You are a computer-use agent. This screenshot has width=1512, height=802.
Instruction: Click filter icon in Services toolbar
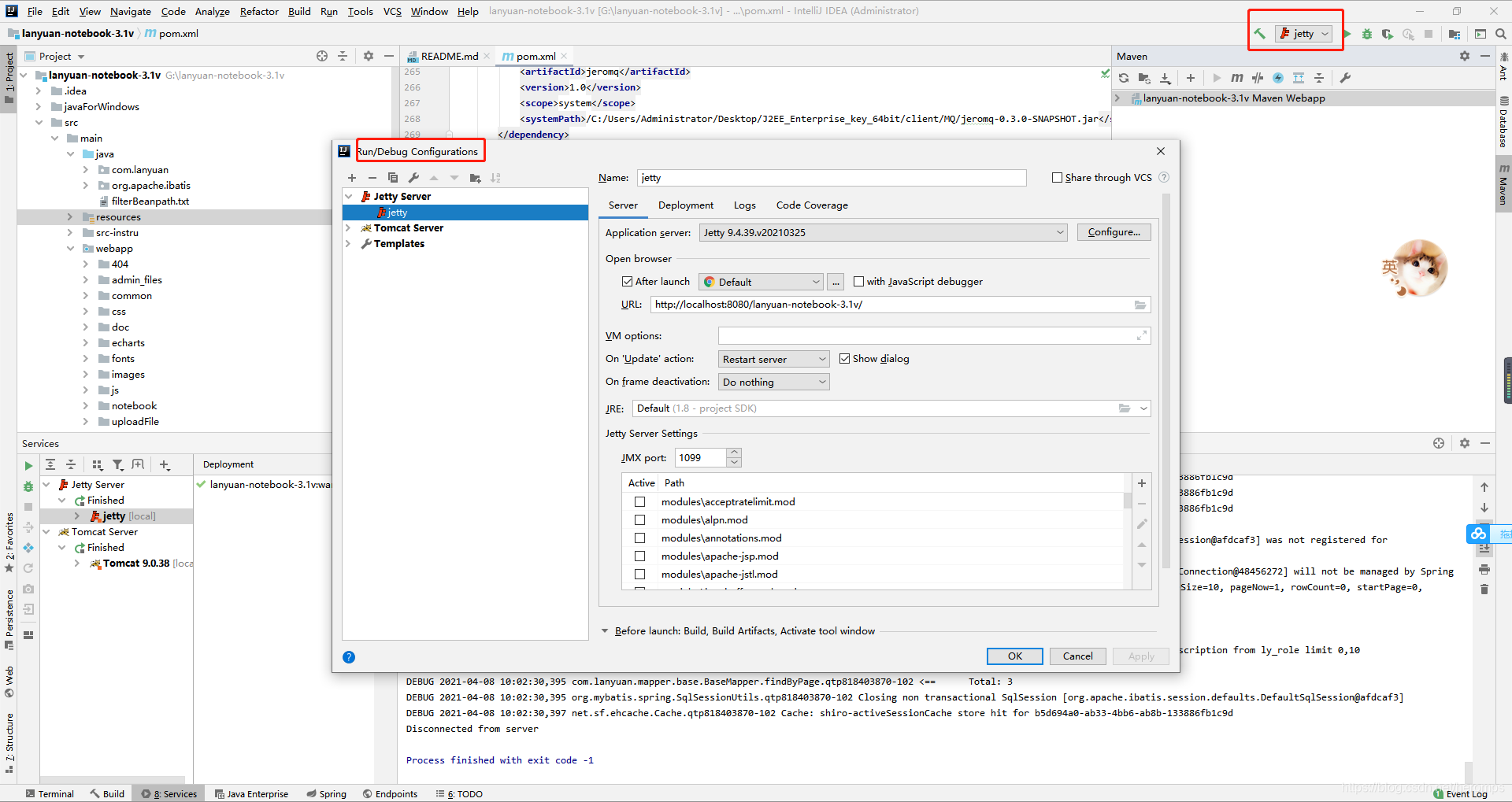pos(117,465)
